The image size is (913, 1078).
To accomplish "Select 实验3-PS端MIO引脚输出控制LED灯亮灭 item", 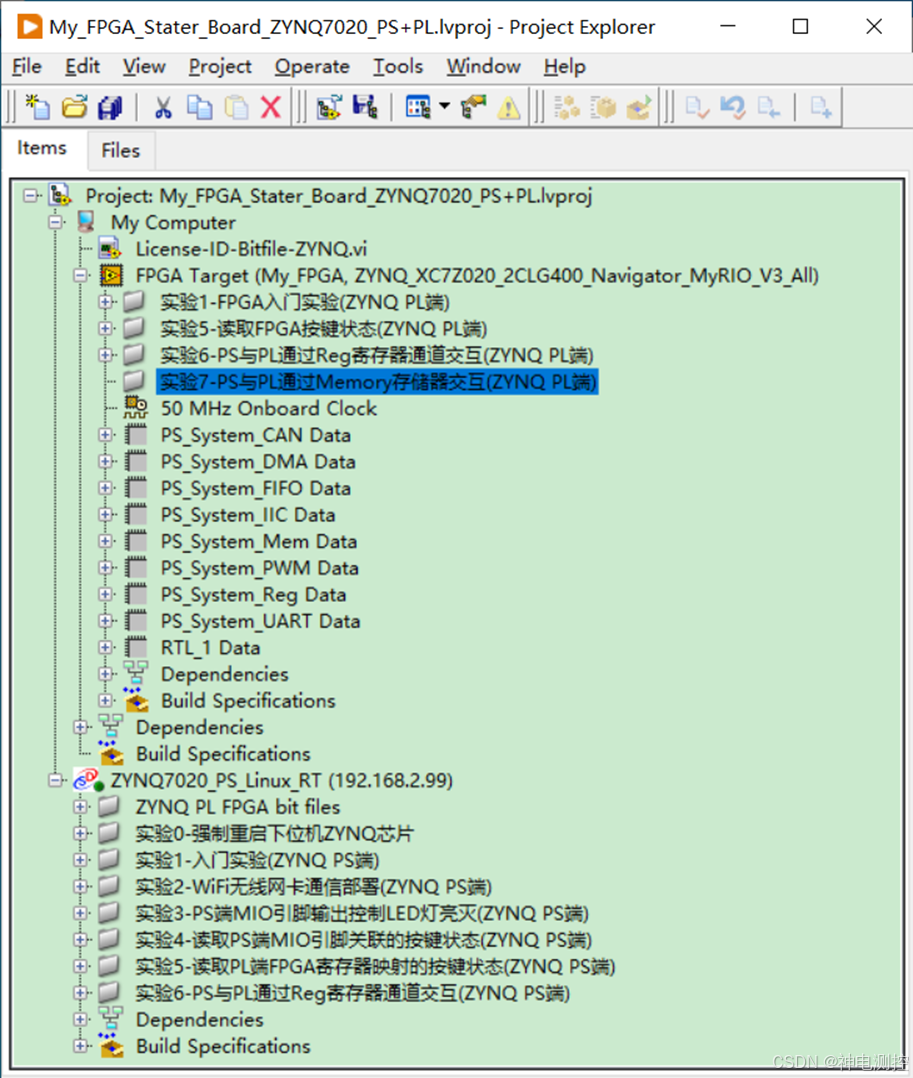I will pyautogui.click(x=362, y=913).
